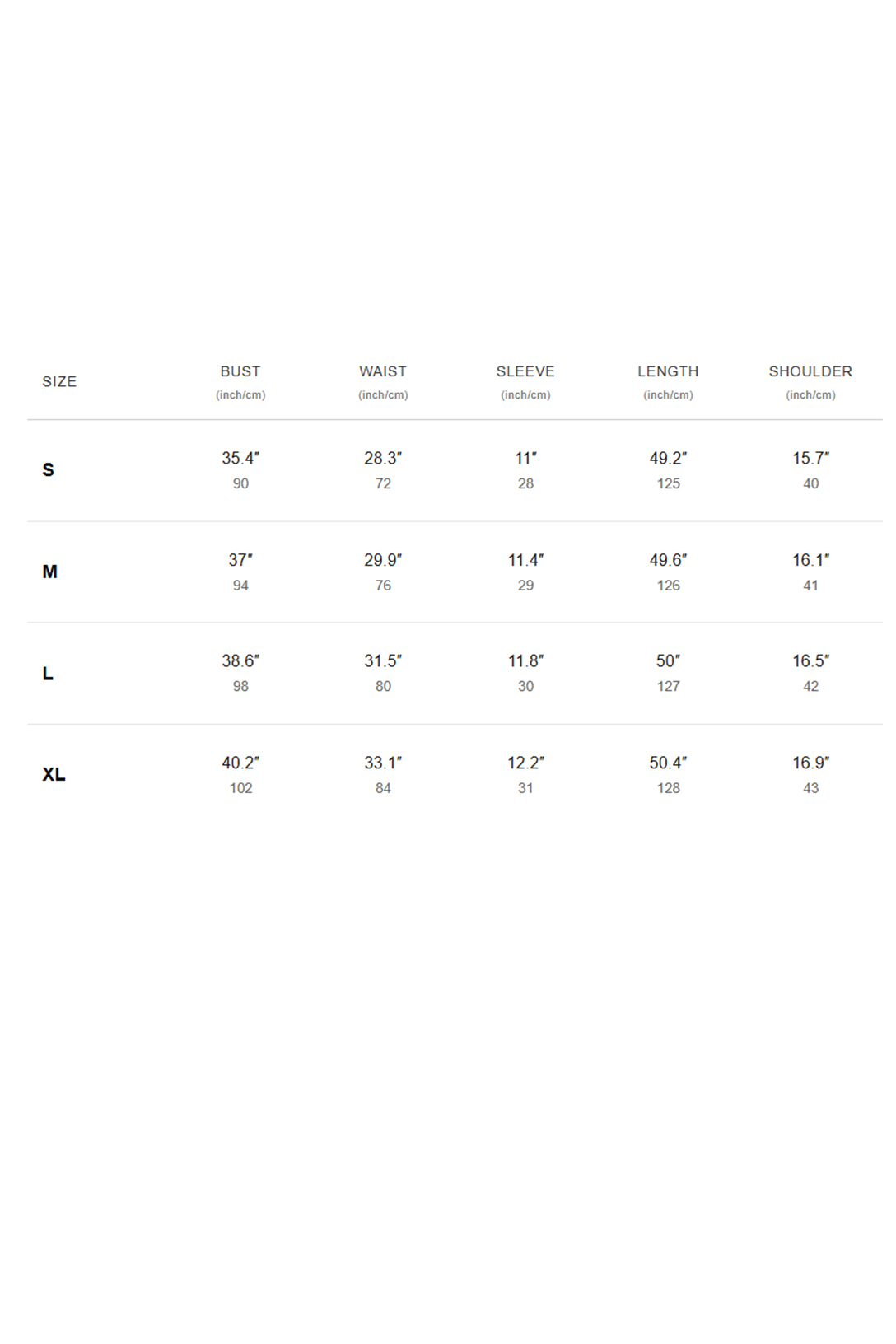Click the LENGTH column header
Screen dimensions: 896x1344
(668, 371)
